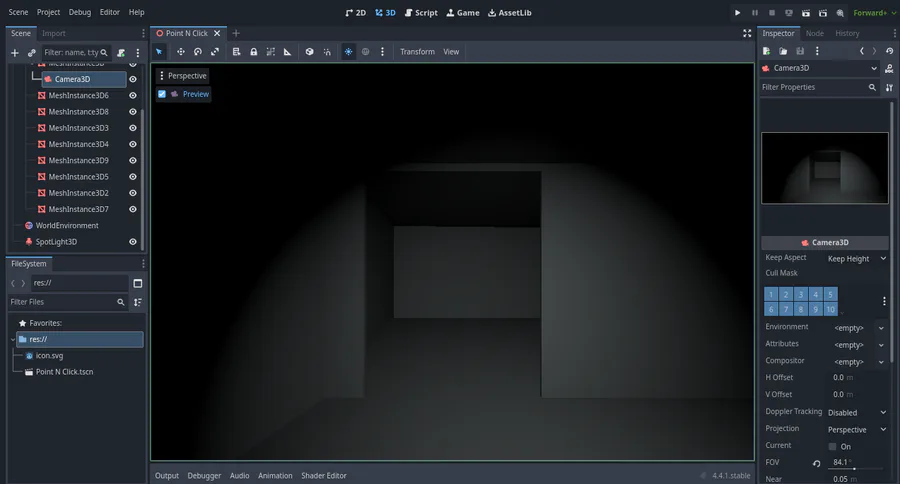Toggle visibility of MeshInstance3D3
The image size is (900, 484).
click(133, 128)
